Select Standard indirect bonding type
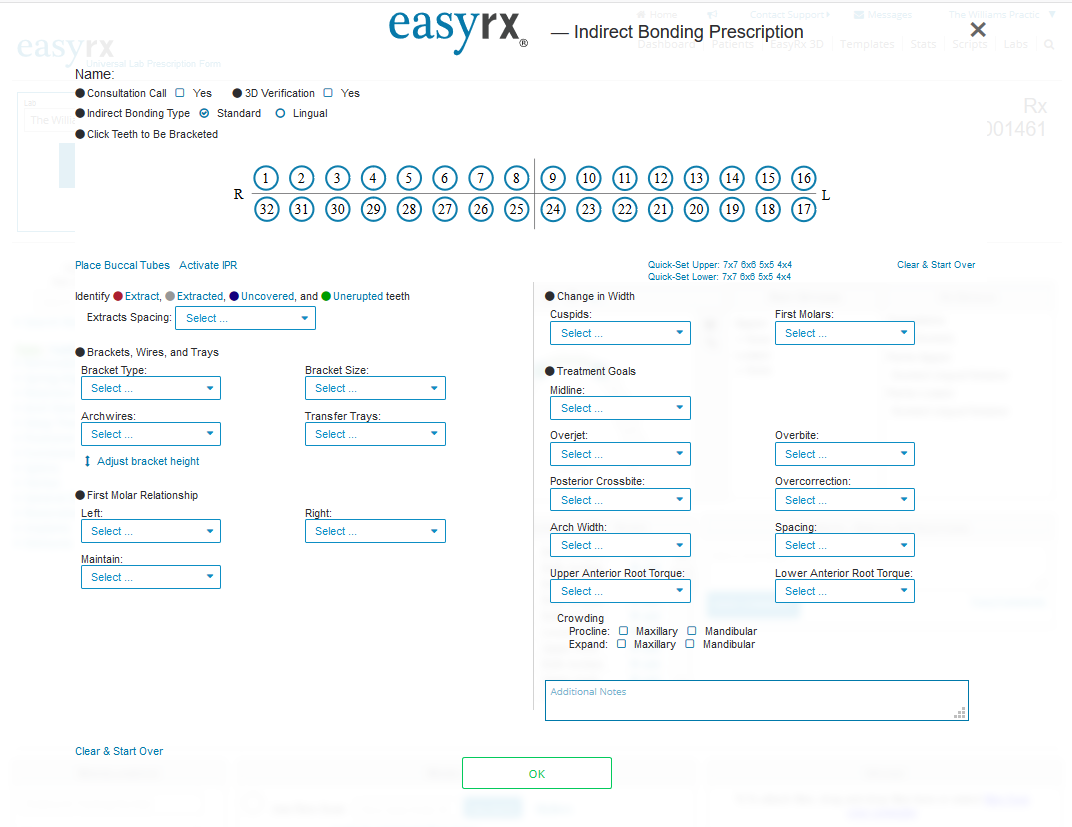The width and height of the screenshot is (1072, 827). click(x=204, y=113)
